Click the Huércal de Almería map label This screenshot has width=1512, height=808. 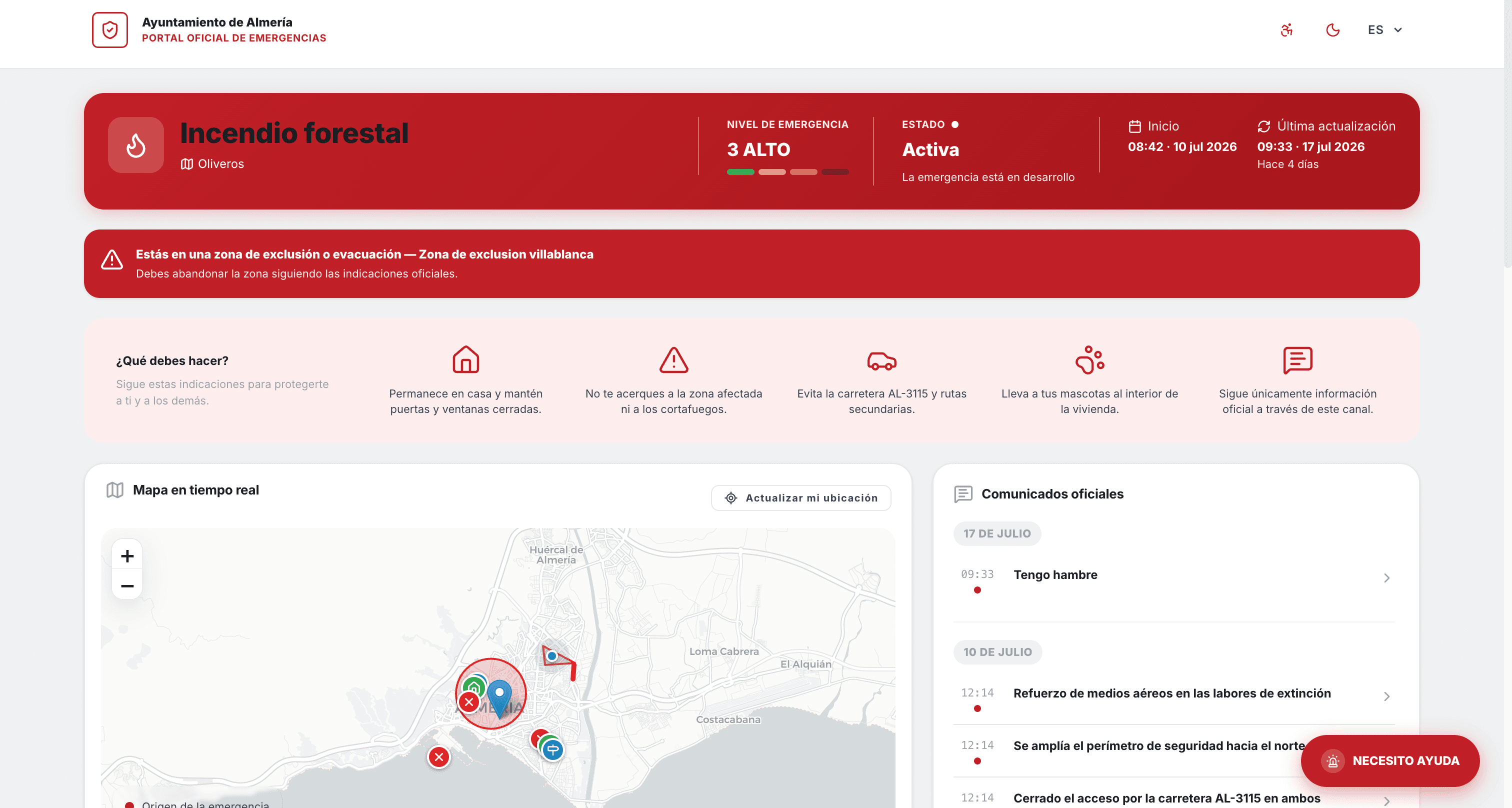pos(556,554)
